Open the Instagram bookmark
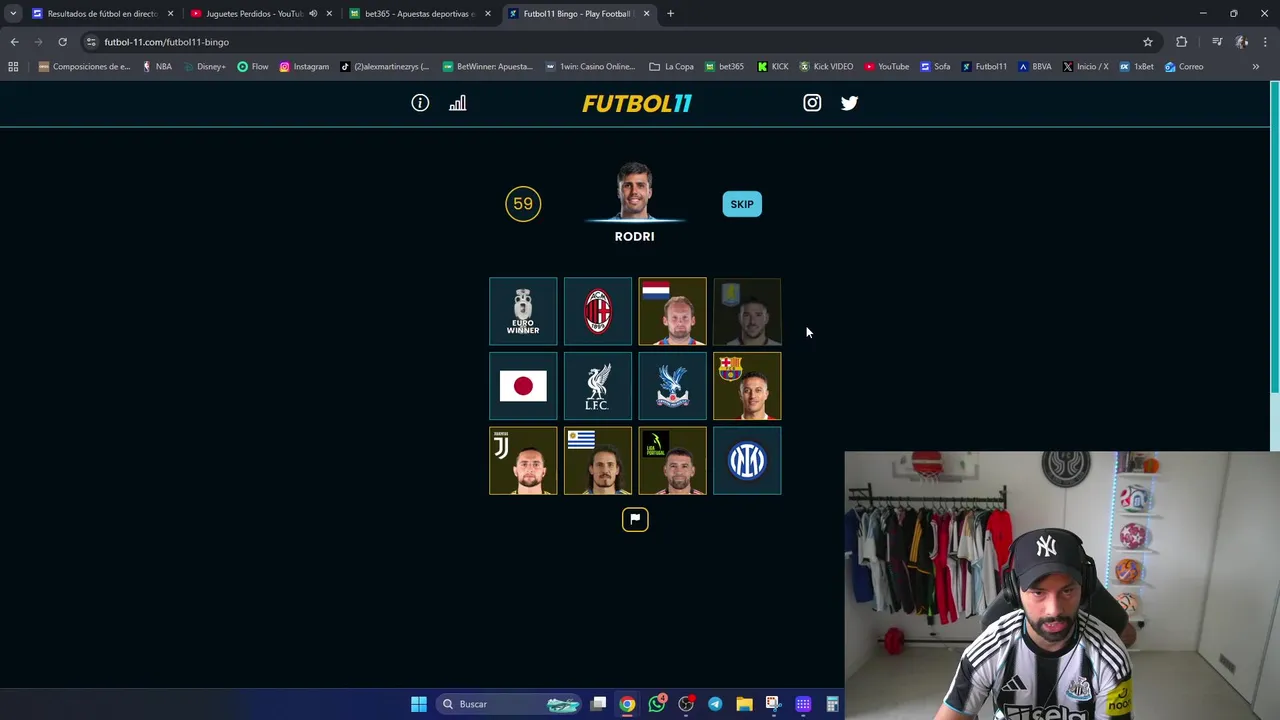 (304, 67)
